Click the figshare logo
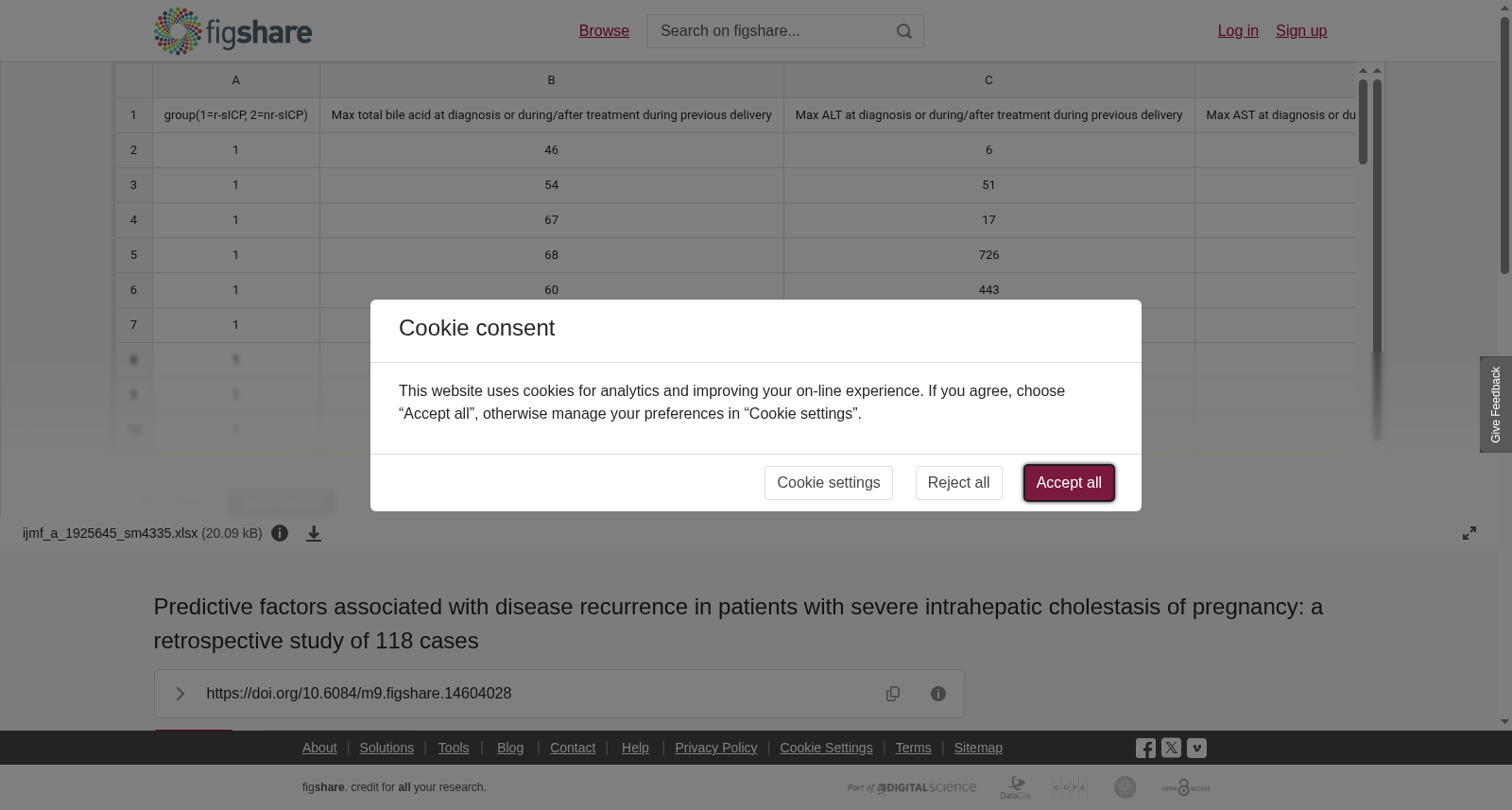 [x=232, y=31]
